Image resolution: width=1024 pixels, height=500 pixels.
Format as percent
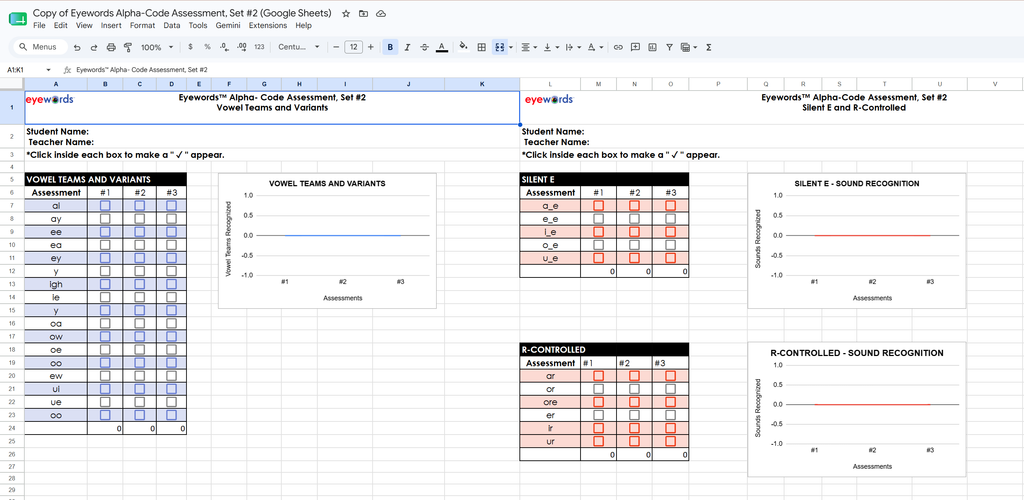[207, 47]
